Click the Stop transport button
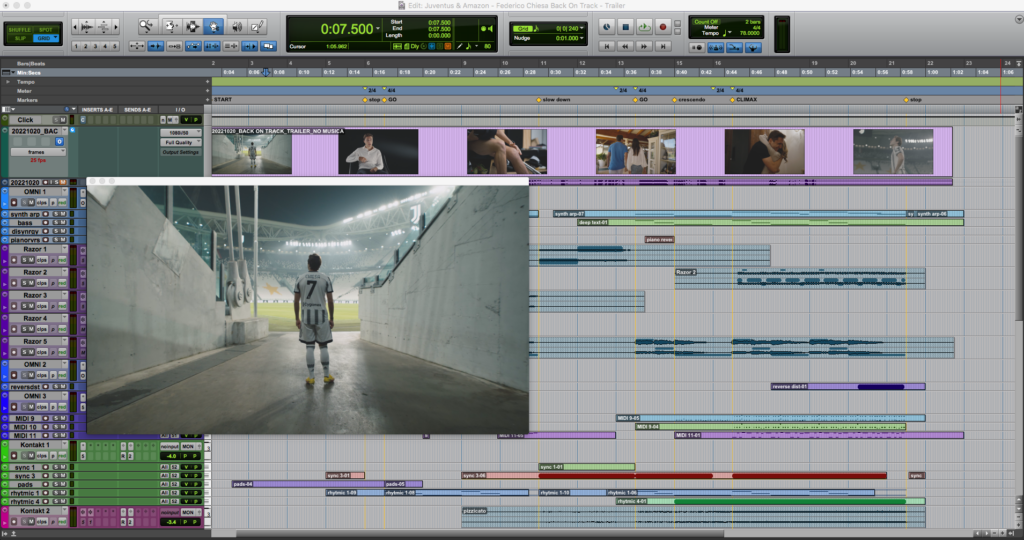 [x=625, y=27]
